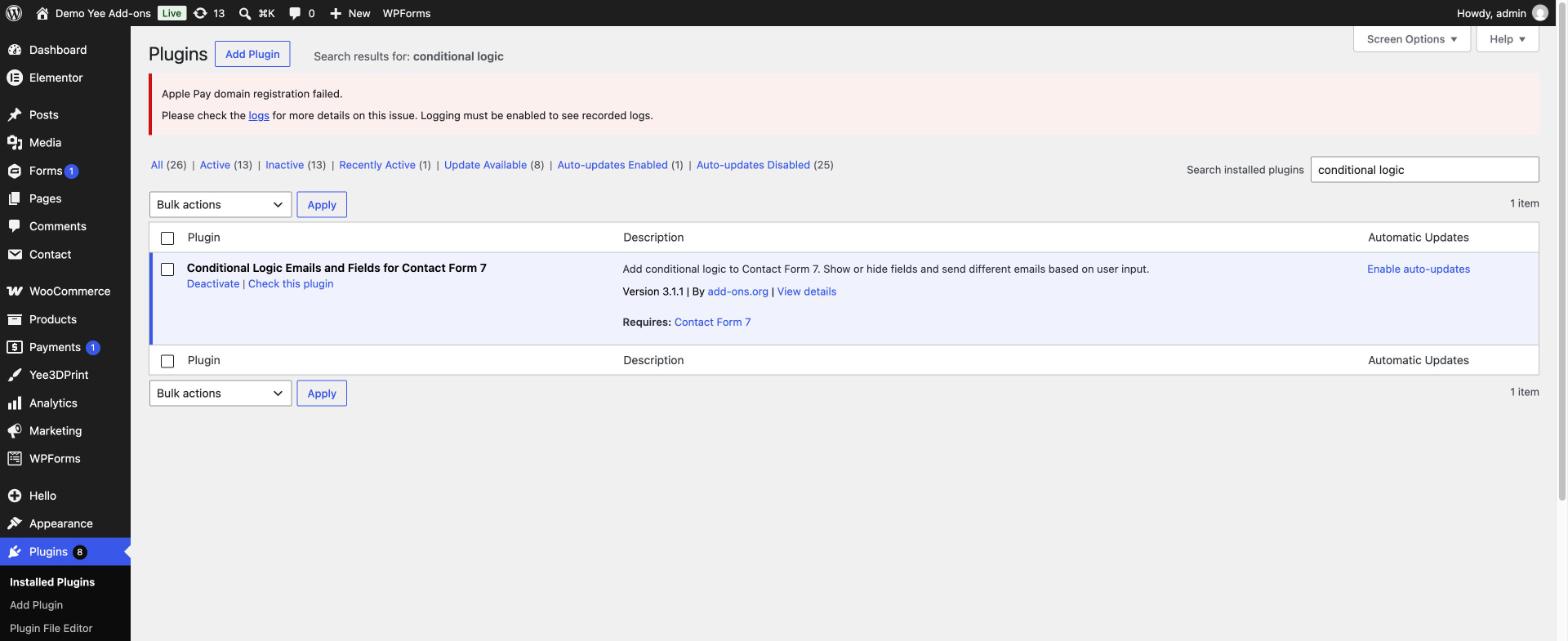
Task: Deactivate the Conditional Logic plugin
Action: pos(213,284)
